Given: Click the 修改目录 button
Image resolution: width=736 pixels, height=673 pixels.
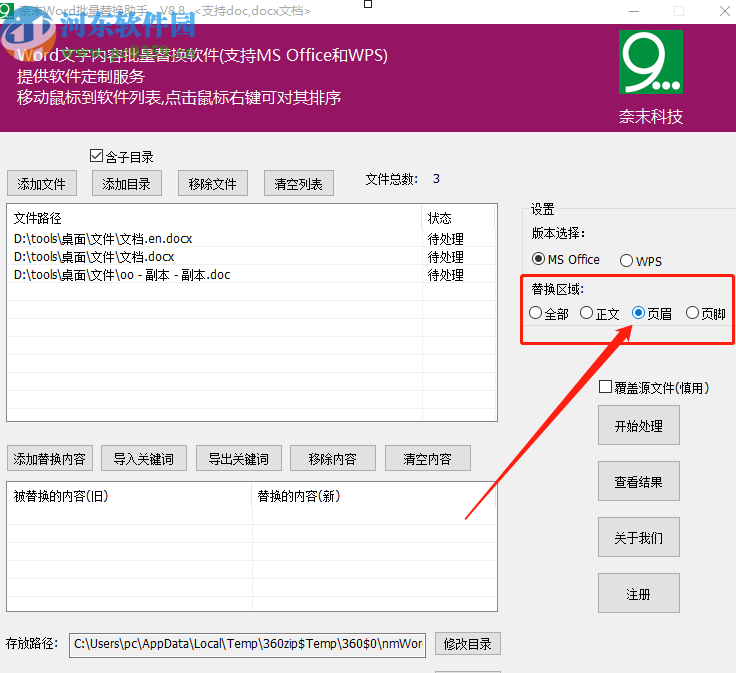Looking at the screenshot, I should (468, 644).
